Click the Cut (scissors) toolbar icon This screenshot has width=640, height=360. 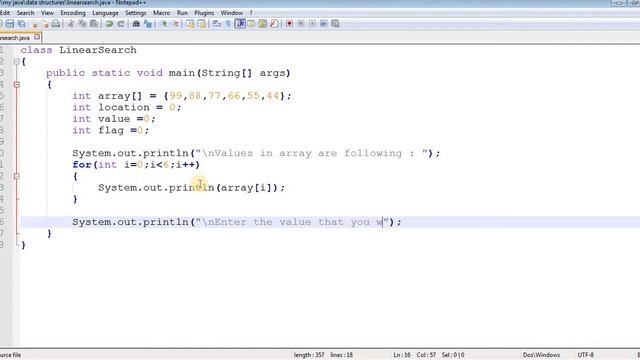(x=71, y=24)
